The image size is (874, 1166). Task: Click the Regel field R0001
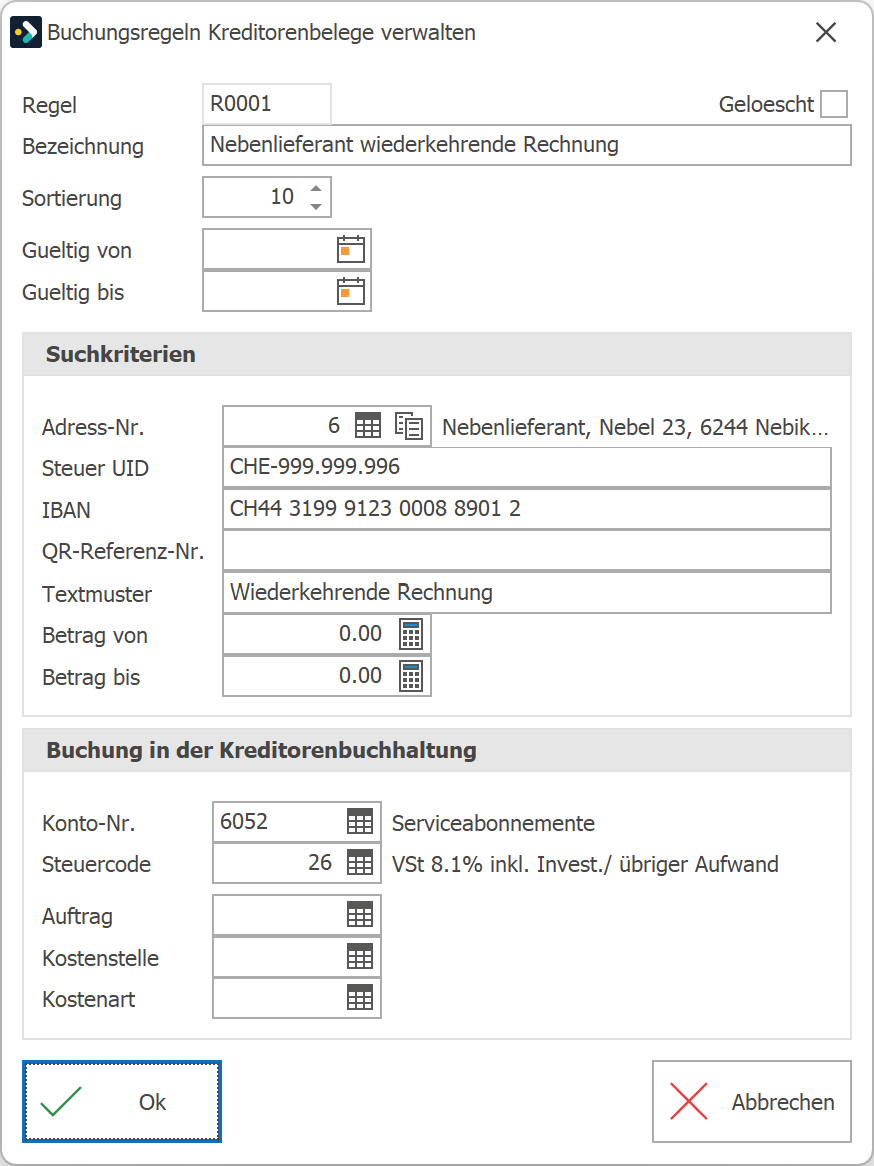point(266,104)
